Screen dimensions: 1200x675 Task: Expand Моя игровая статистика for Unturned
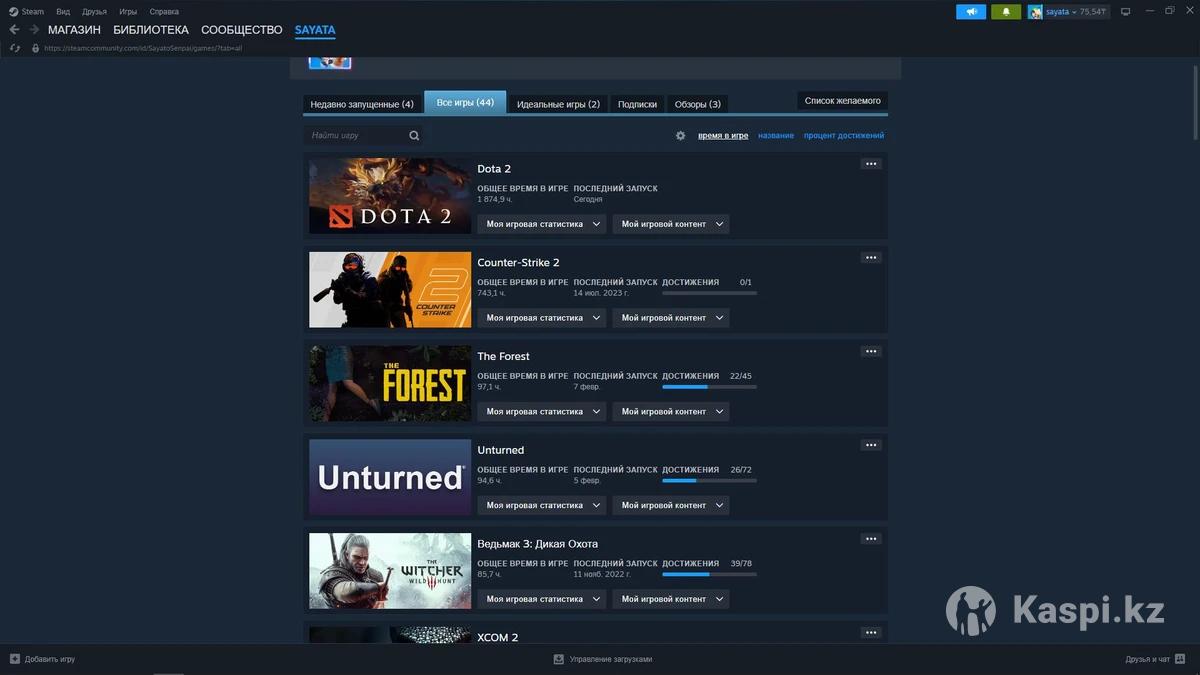[542, 505]
